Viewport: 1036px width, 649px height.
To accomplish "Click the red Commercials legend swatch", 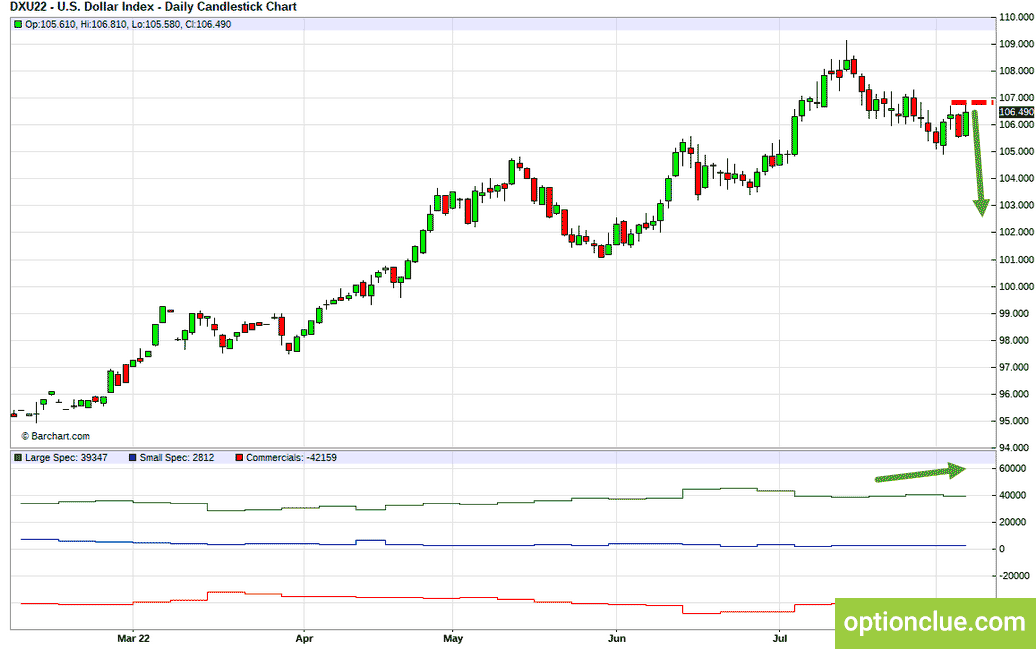I will 239,457.
